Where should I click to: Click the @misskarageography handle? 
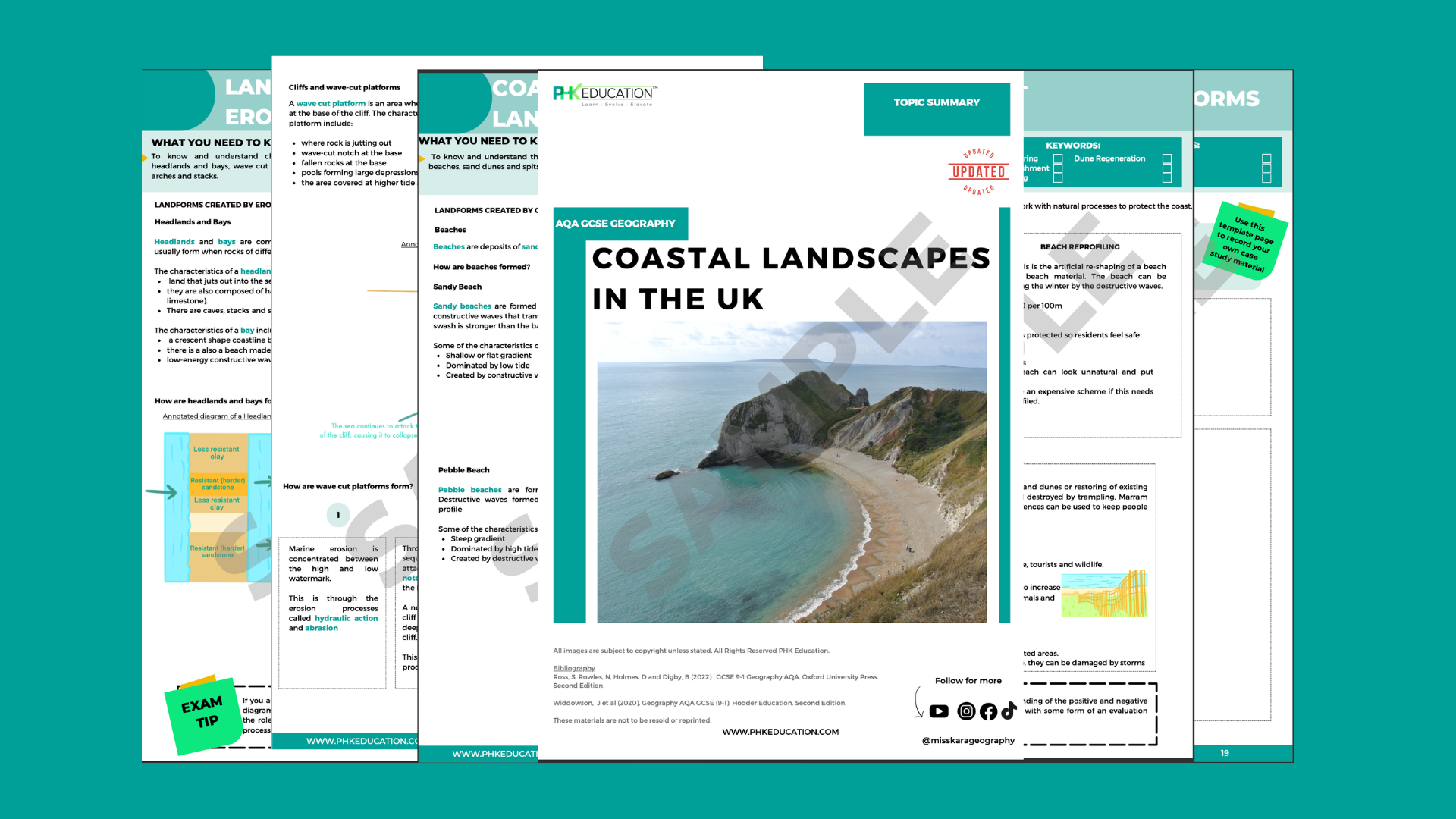[968, 741]
